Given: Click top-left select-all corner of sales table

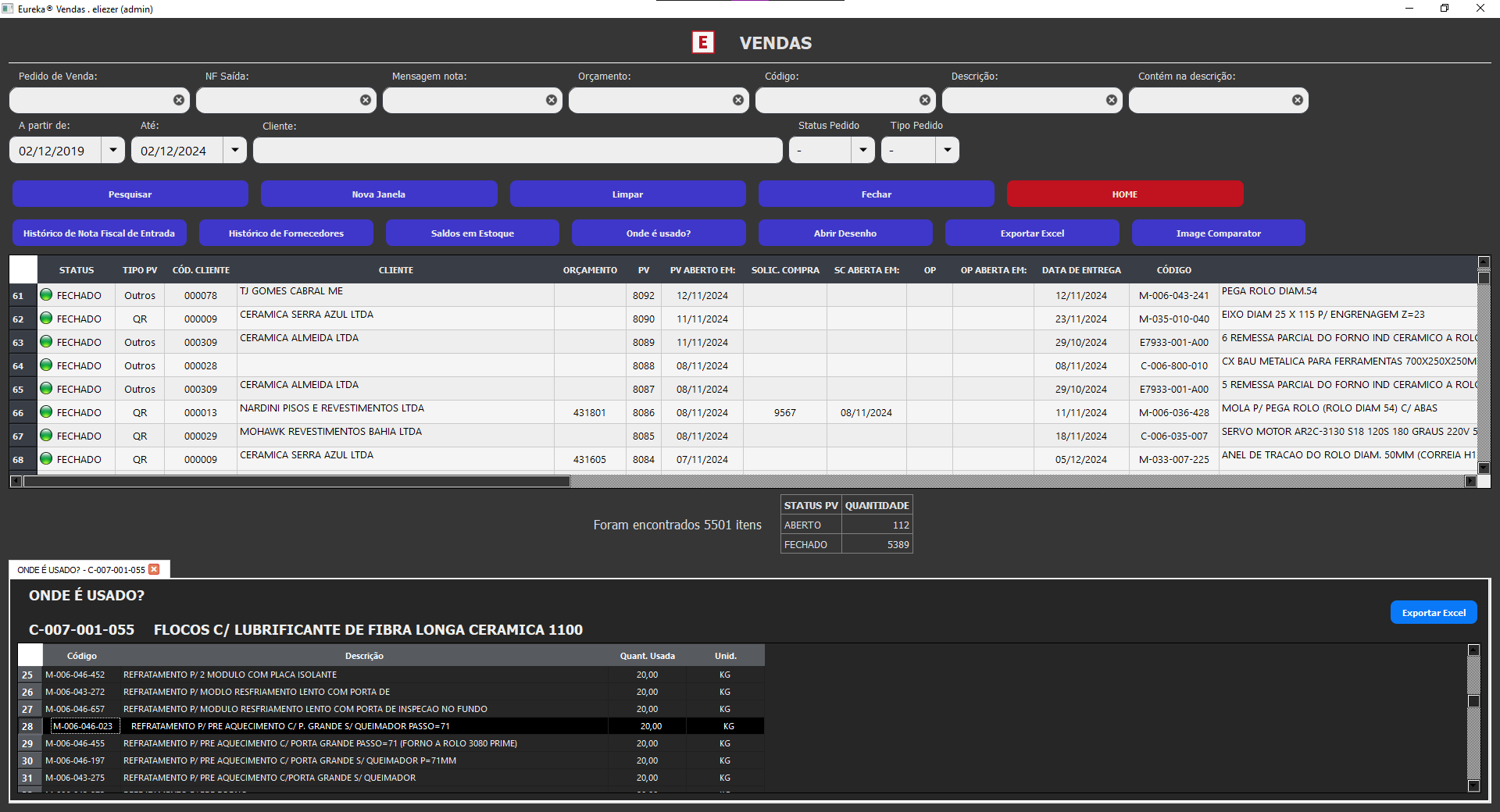Looking at the screenshot, I should coord(23,269).
